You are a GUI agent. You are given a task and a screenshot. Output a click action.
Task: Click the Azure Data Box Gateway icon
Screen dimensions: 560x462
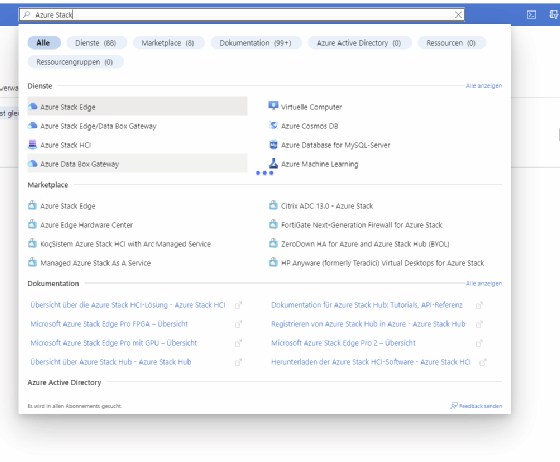point(32,164)
